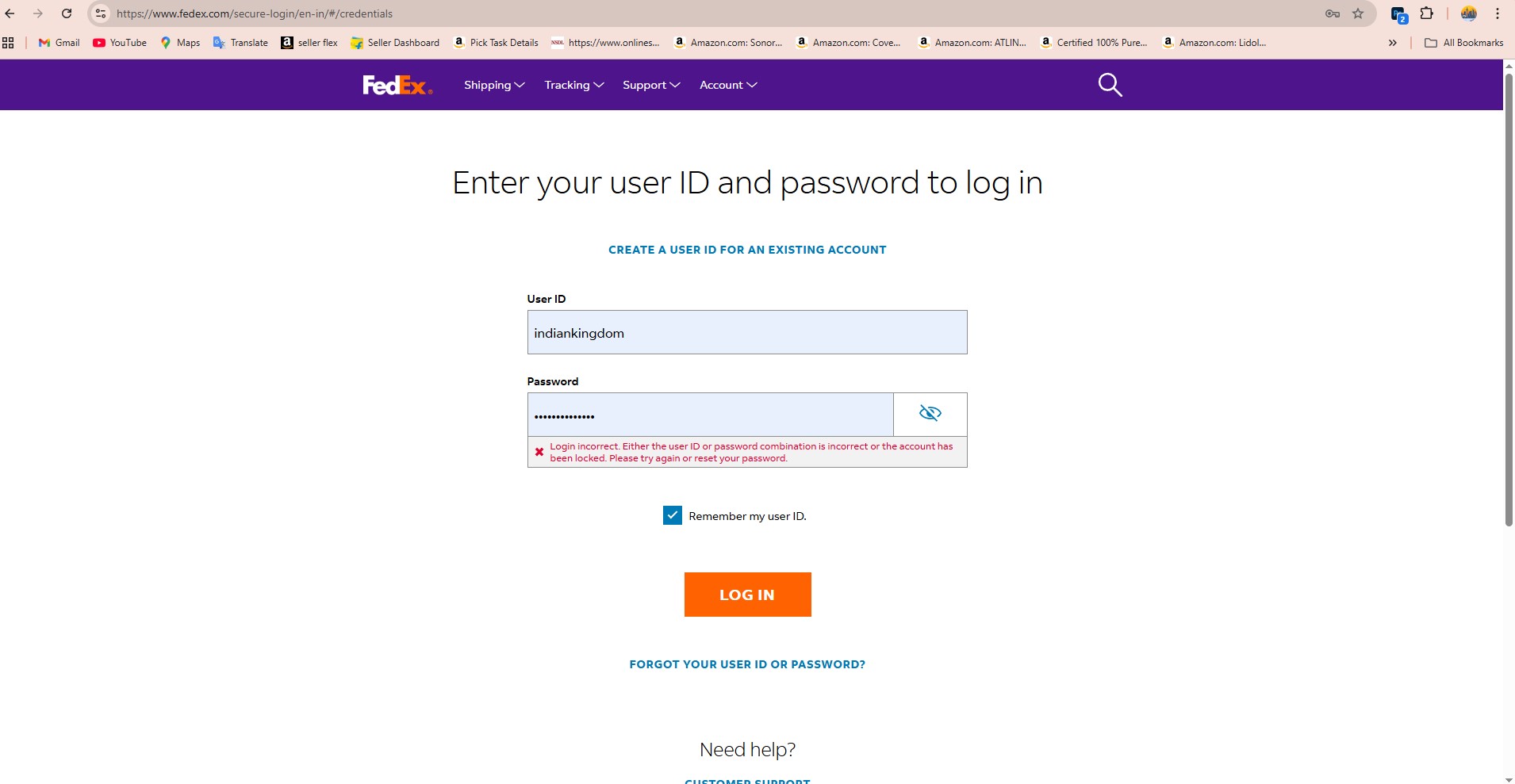
Task: Open the Gmail bookmark
Action: click(59, 43)
